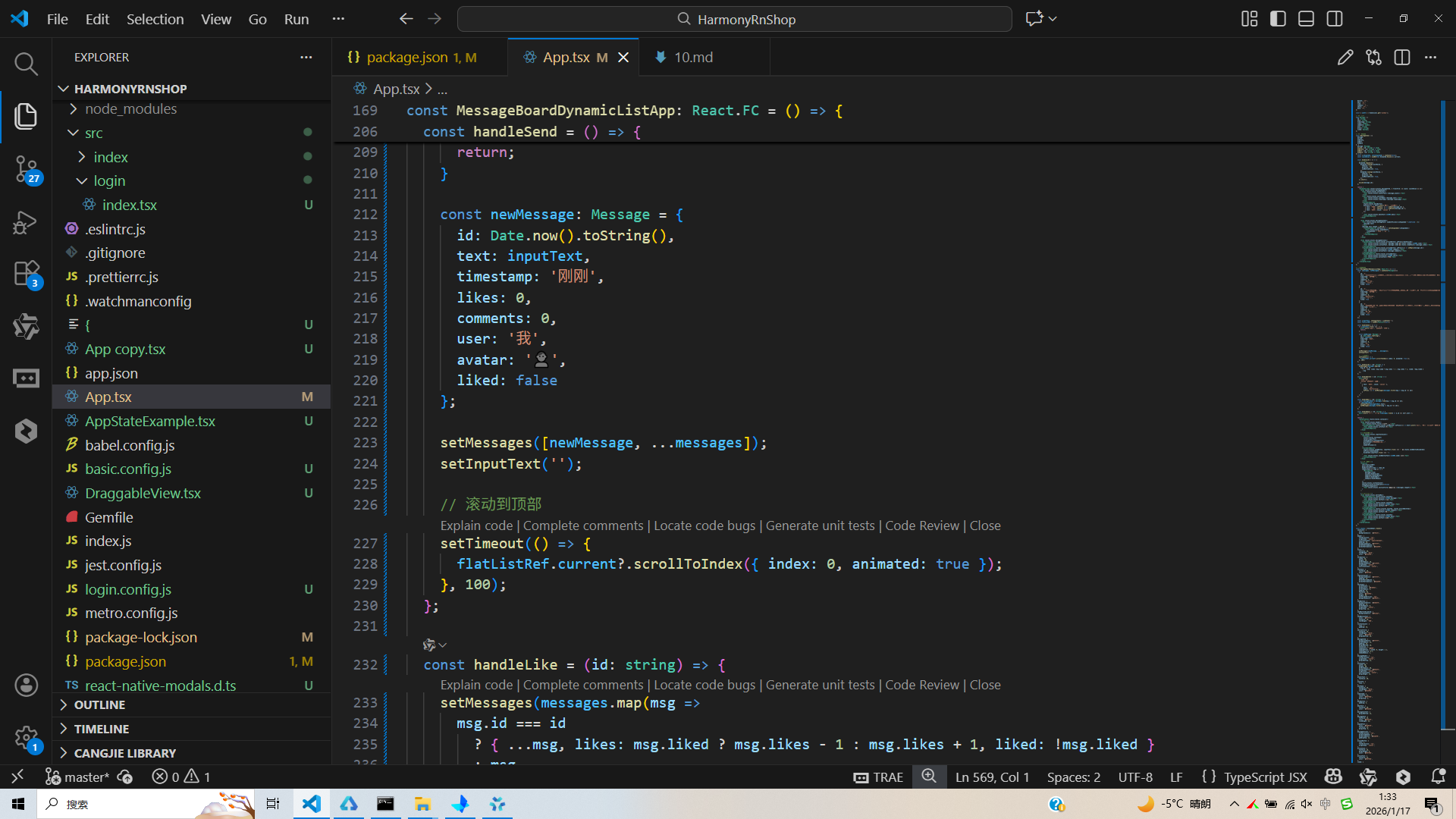The width and height of the screenshot is (1456, 819).
Task: Open Source Control view with 27 changes
Action: (x=26, y=168)
